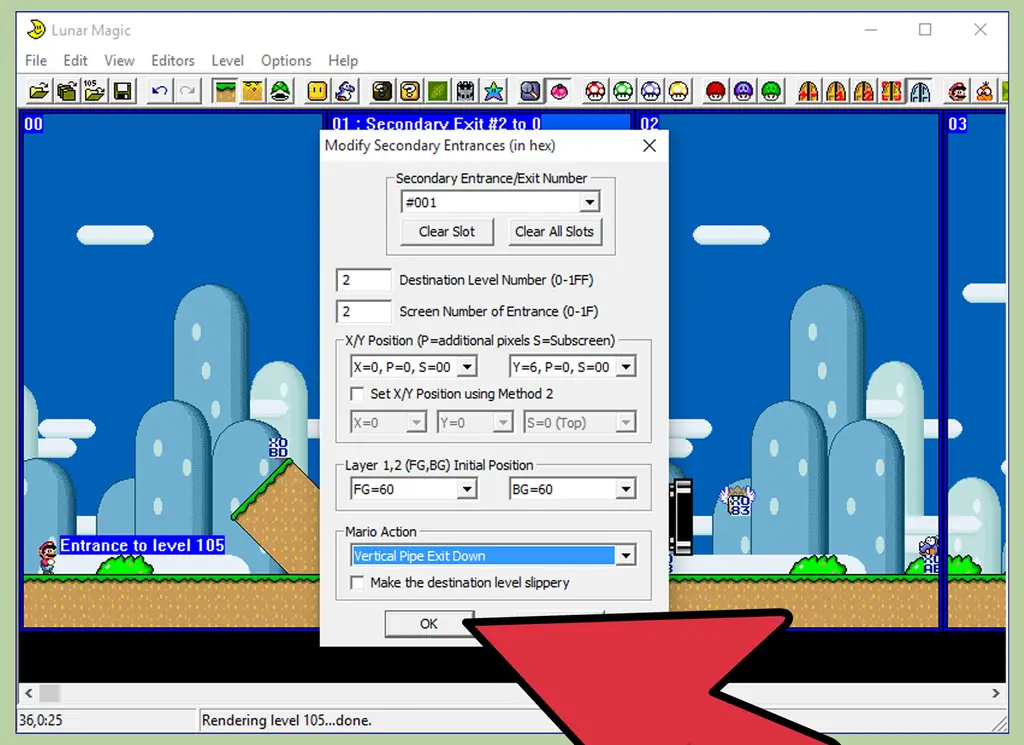Click the horizontal scrollbar left arrow
Image resolution: width=1024 pixels, height=745 pixels.
(x=28, y=693)
